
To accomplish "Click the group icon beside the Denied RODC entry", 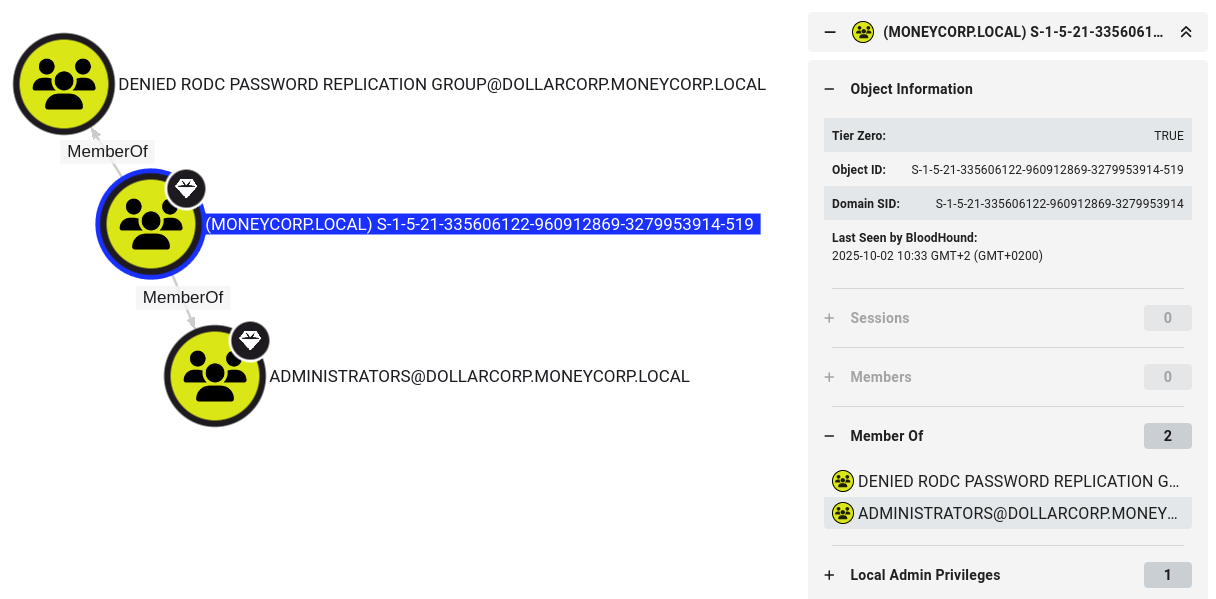I will (x=843, y=481).
